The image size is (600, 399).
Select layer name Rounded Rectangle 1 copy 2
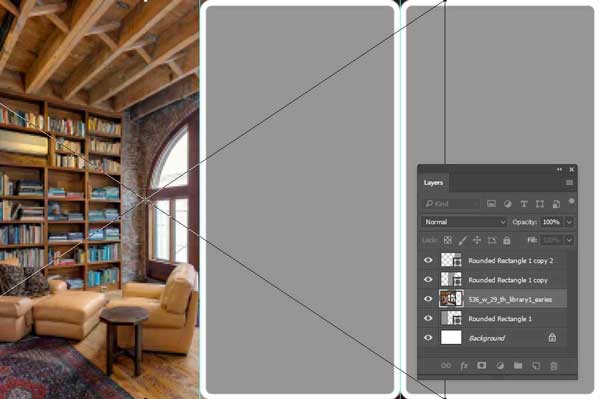(510, 261)
